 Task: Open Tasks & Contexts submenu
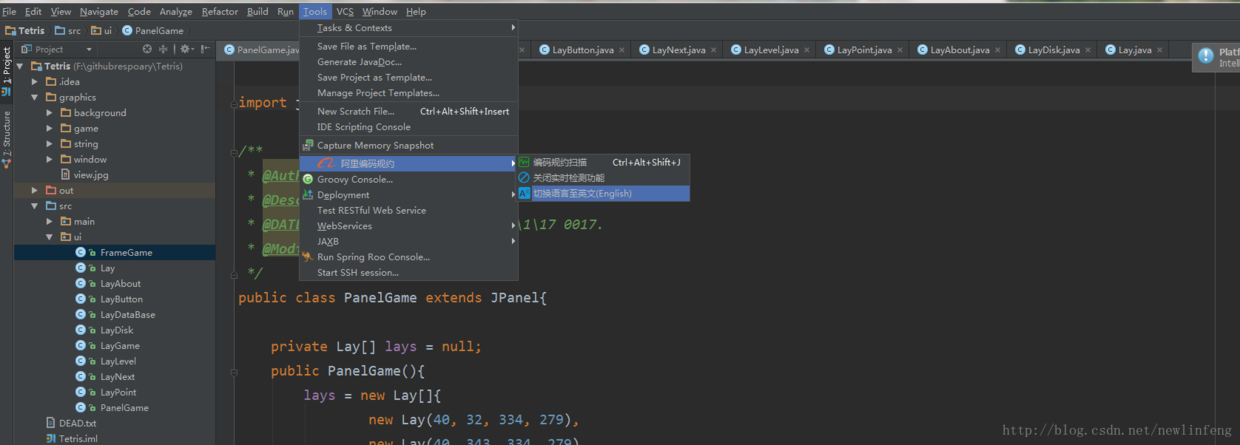(409, 28)
